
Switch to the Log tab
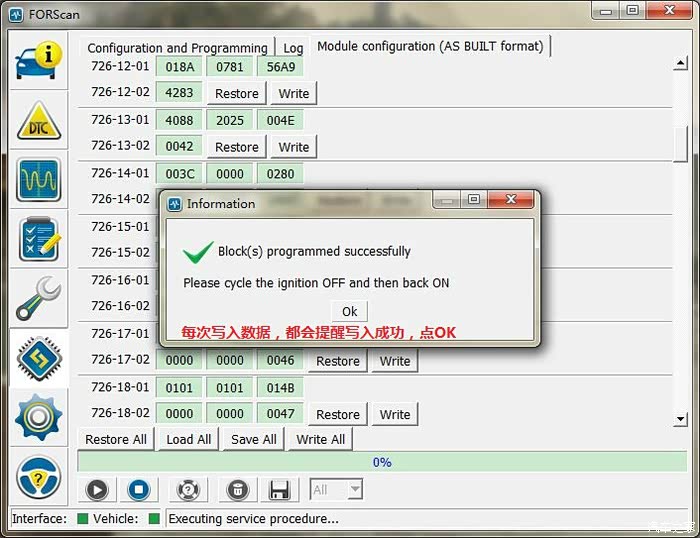click(293, 48)
